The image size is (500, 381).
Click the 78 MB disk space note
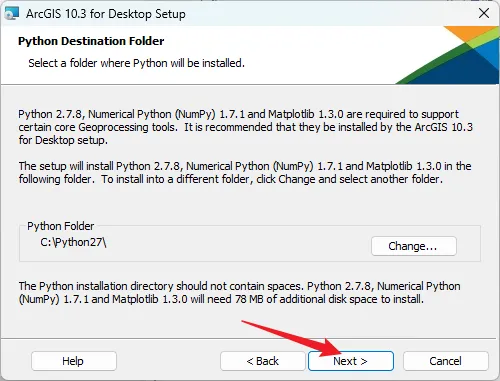239,292
